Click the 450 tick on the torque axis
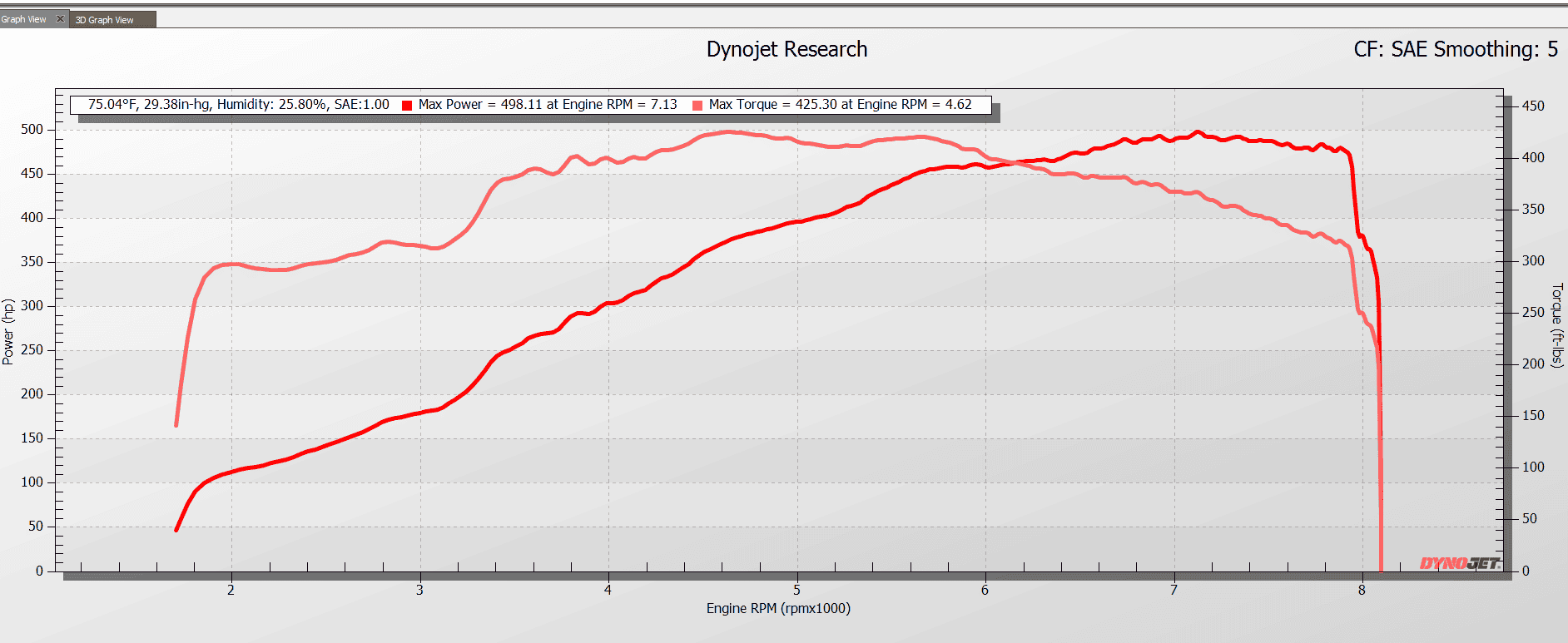Image resolution: width=1568 pixels, height=643 pixels. (x=1533, y=106)
